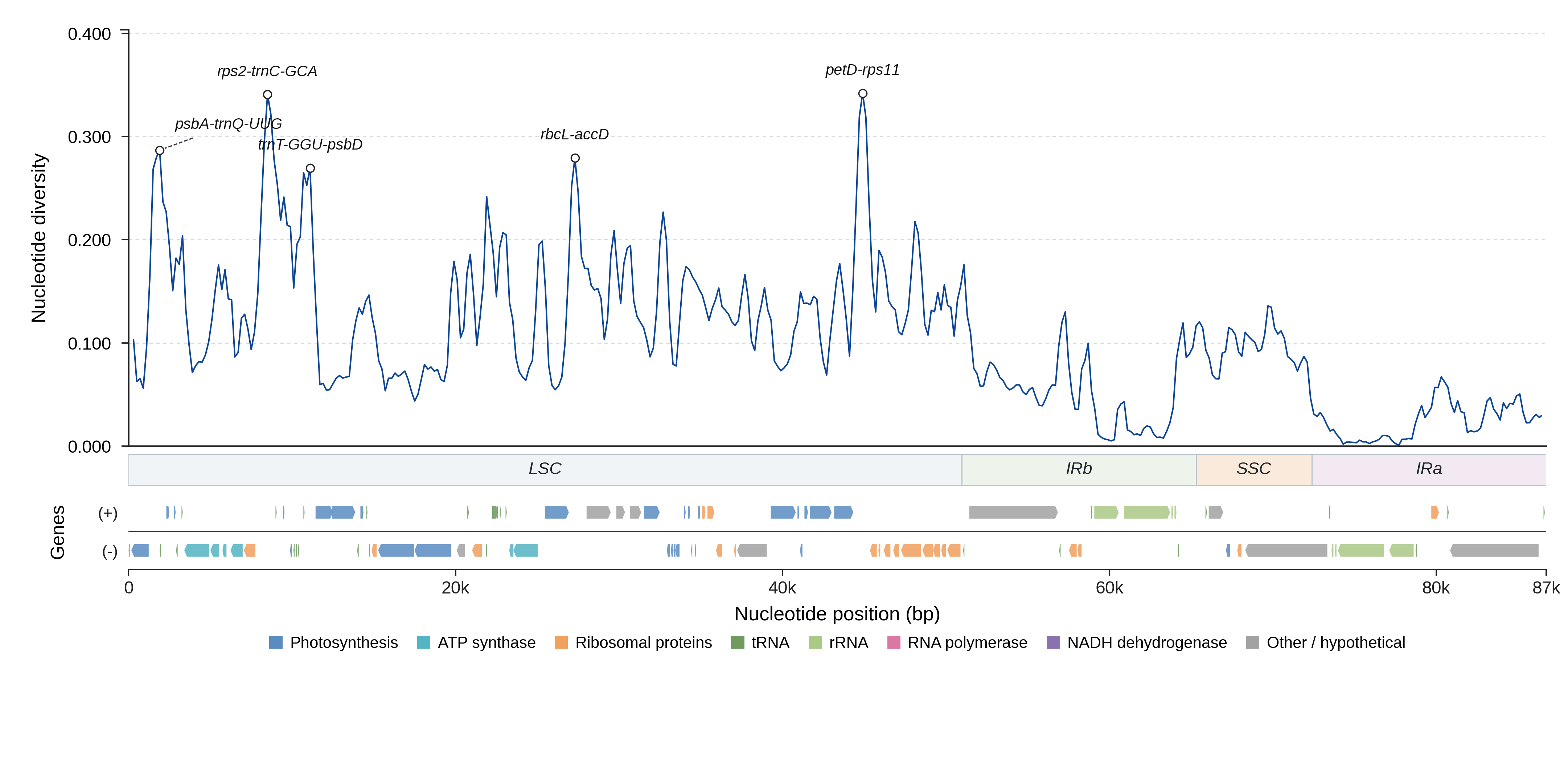Click the Other / hypothetical legend swatch
This screenshot has width=1568, height=763.
point(1253,642)
